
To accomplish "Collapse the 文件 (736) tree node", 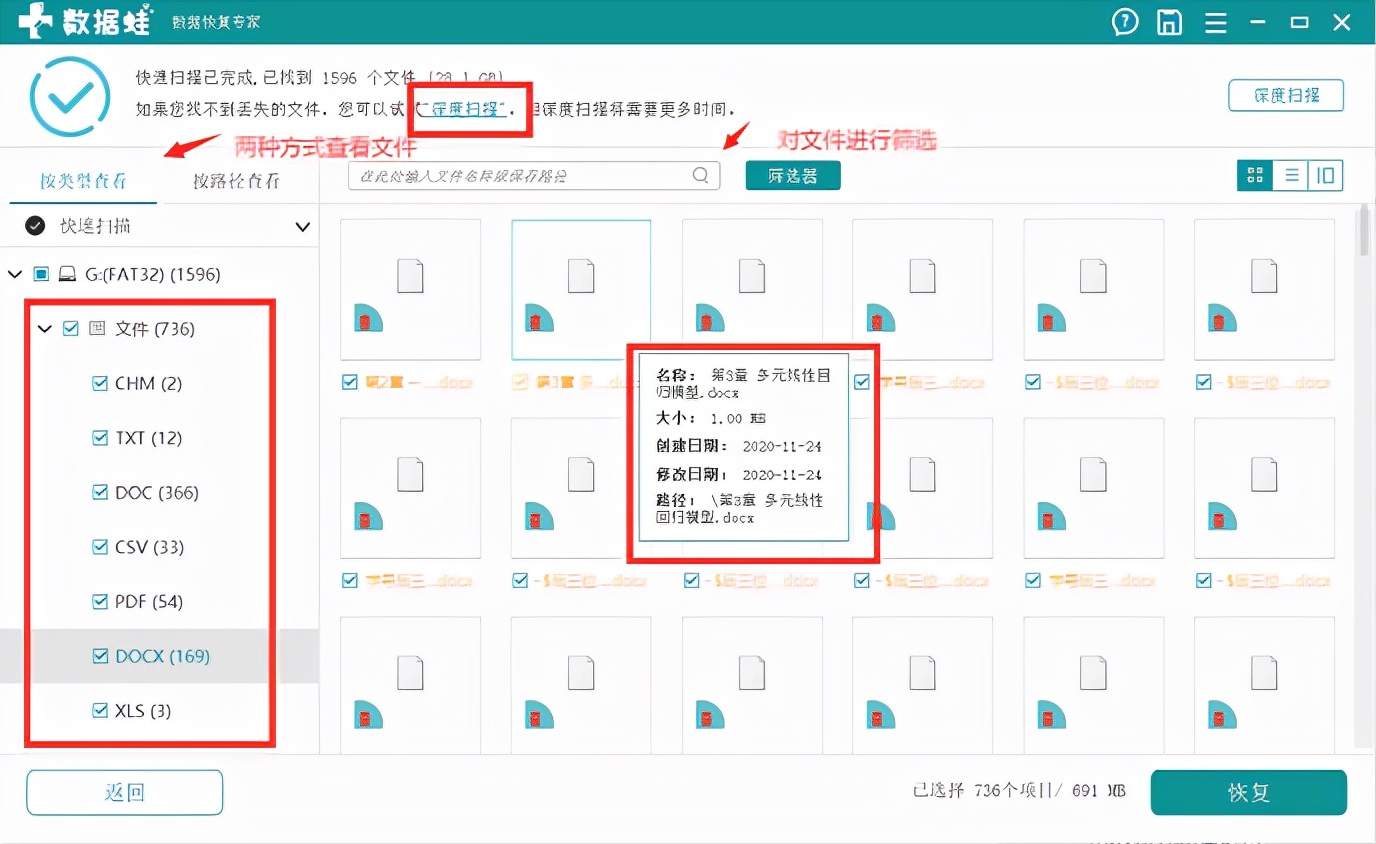I will [x=43, y=328].
